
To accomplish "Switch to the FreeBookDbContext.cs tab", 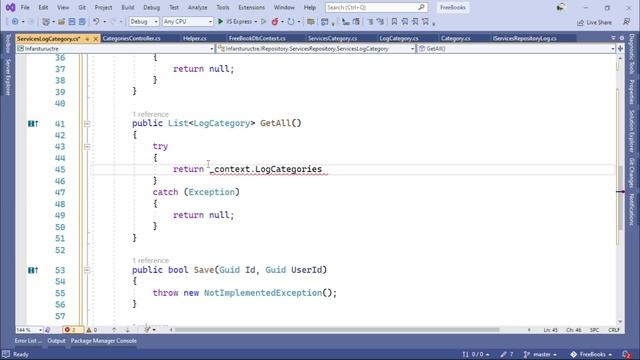I will click(257, 38).
